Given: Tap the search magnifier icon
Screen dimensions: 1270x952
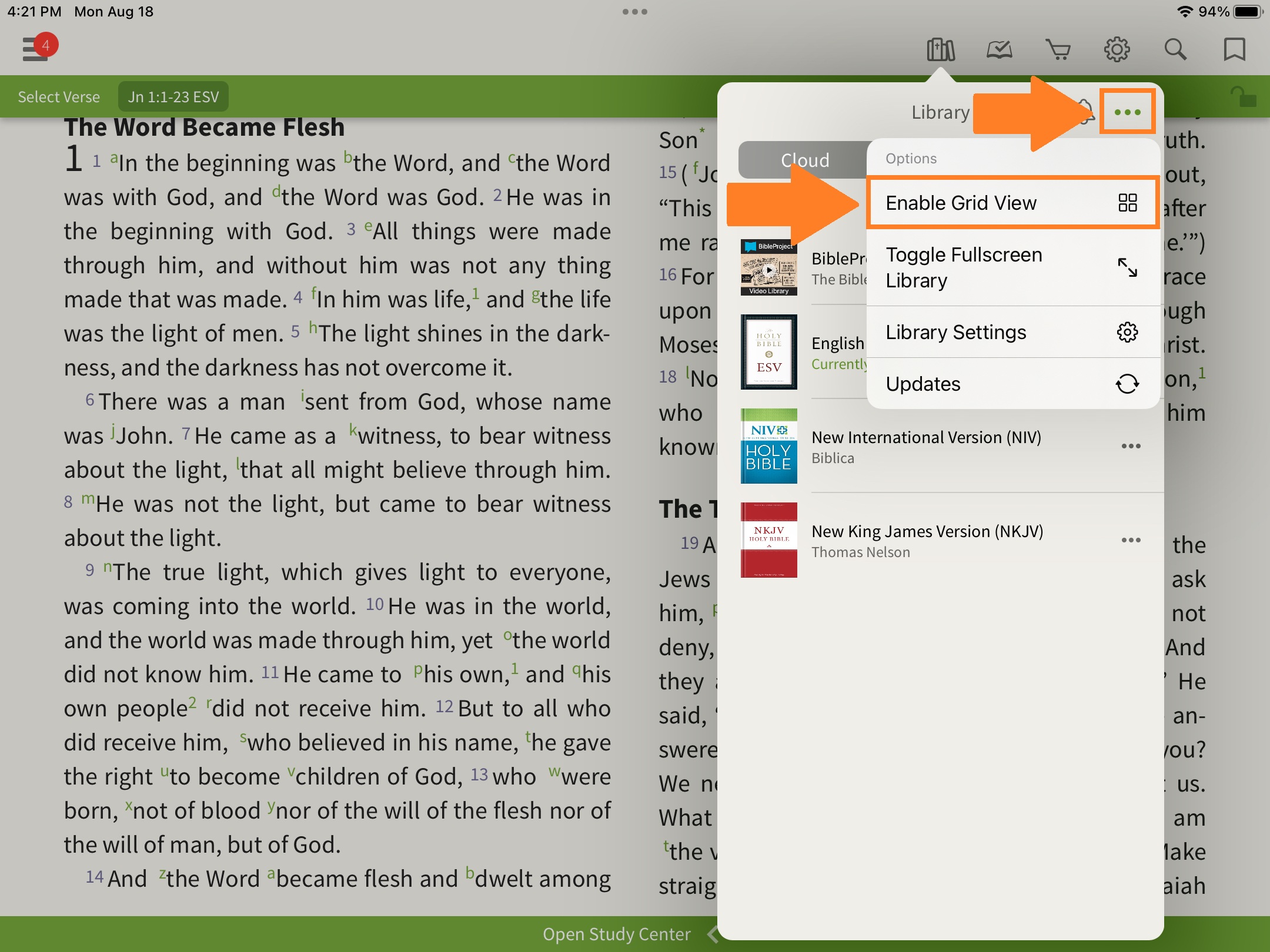Looking at the screenshot, I should point(1175,50).
